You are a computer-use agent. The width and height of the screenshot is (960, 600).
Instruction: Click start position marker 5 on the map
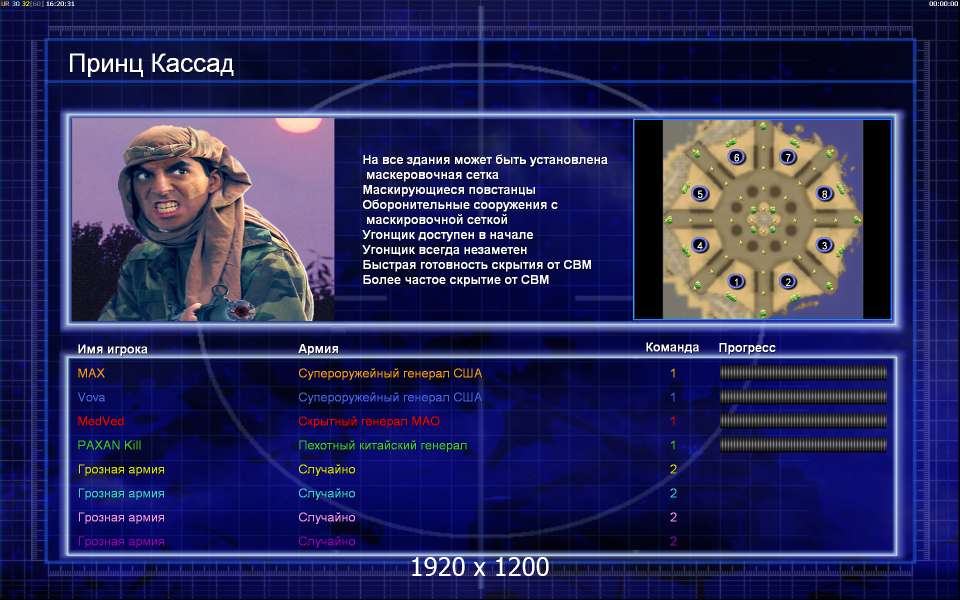tap(700, 194)
